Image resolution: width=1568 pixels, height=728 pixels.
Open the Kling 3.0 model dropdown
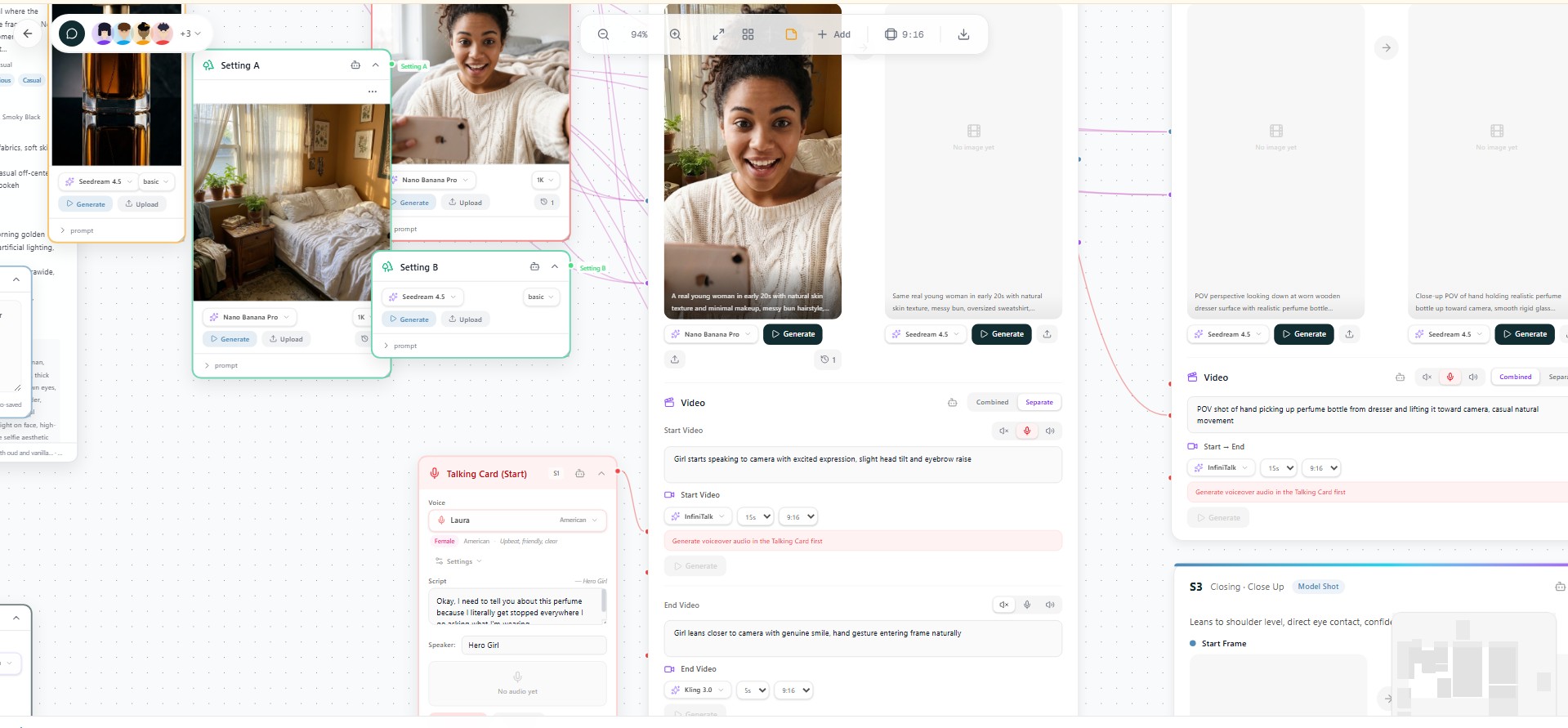click(698, 690)
